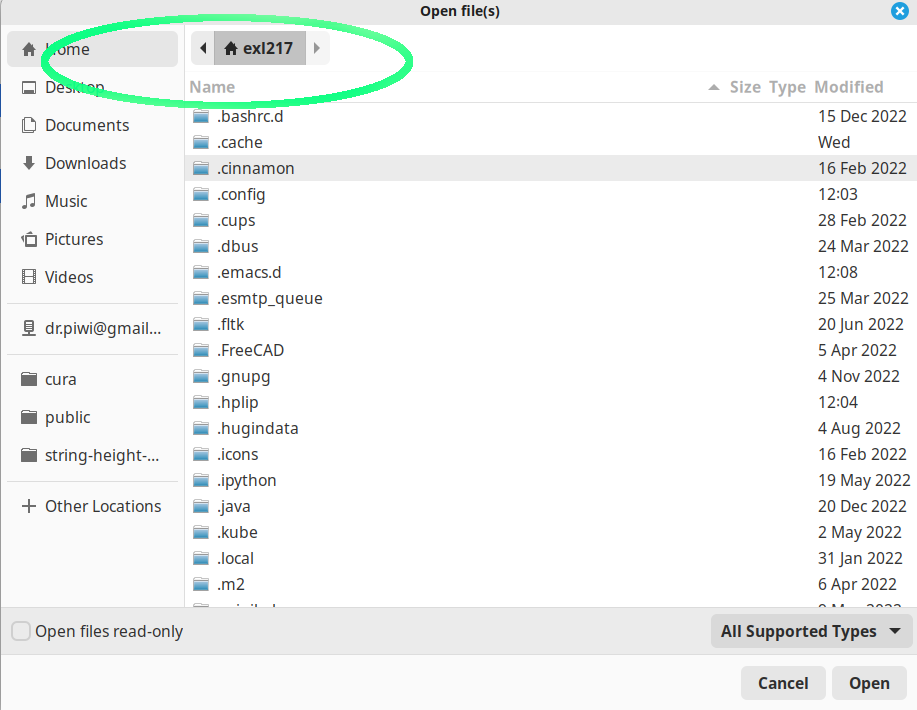The image size is (917, 710).
Task: Sort by Name column header
Action: (212, 87)
